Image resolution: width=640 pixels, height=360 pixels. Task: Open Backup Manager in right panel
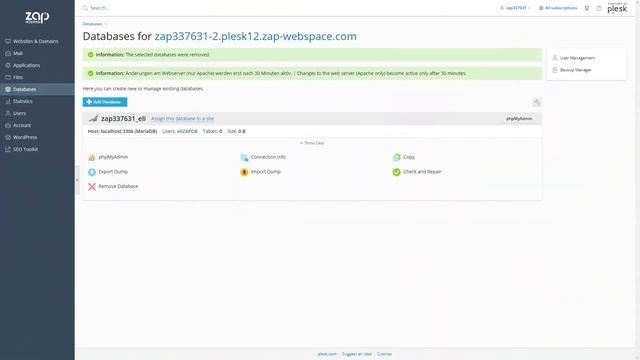(576, 70)
